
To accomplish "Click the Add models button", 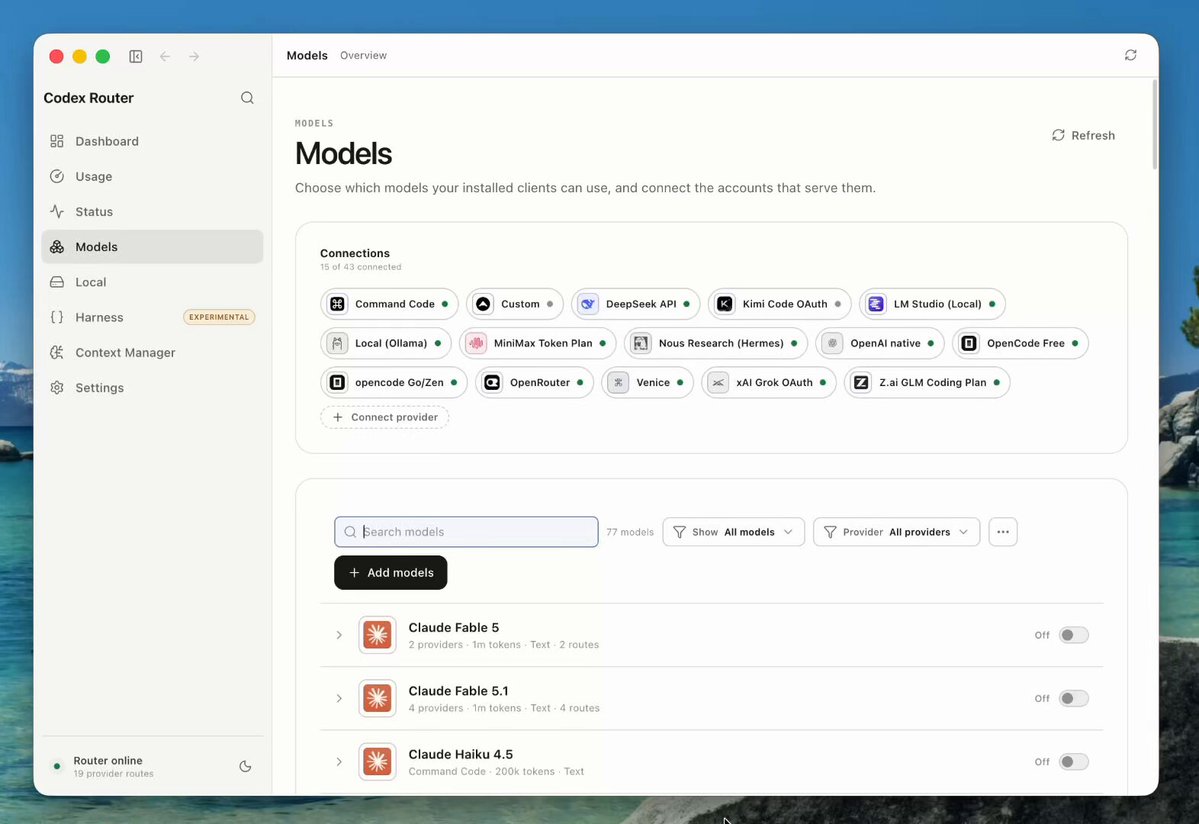I will [x=391, y=573].
